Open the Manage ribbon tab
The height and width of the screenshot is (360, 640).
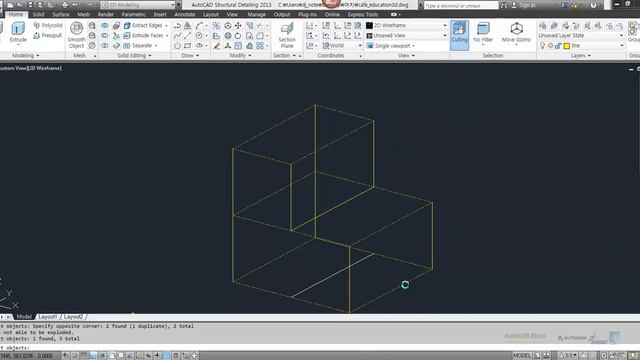point(256,14)
